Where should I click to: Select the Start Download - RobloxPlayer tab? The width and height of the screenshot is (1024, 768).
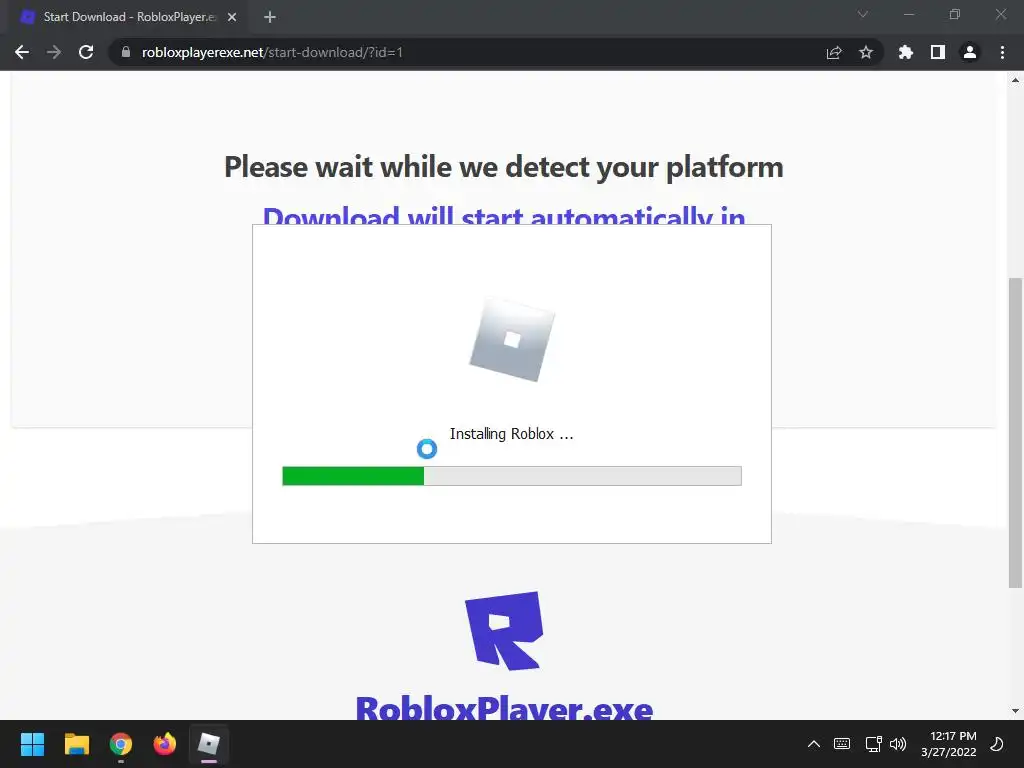(129, 17)
